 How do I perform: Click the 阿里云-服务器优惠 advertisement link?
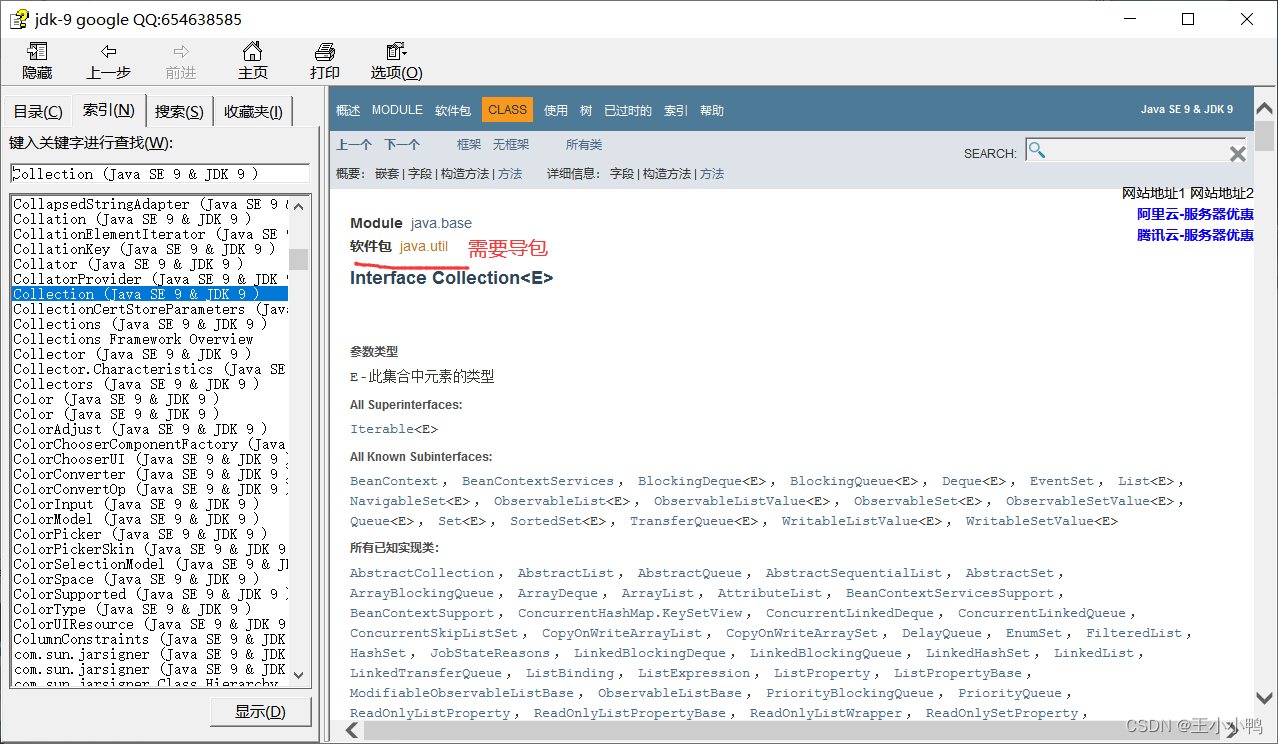(x=1195, y=214)
